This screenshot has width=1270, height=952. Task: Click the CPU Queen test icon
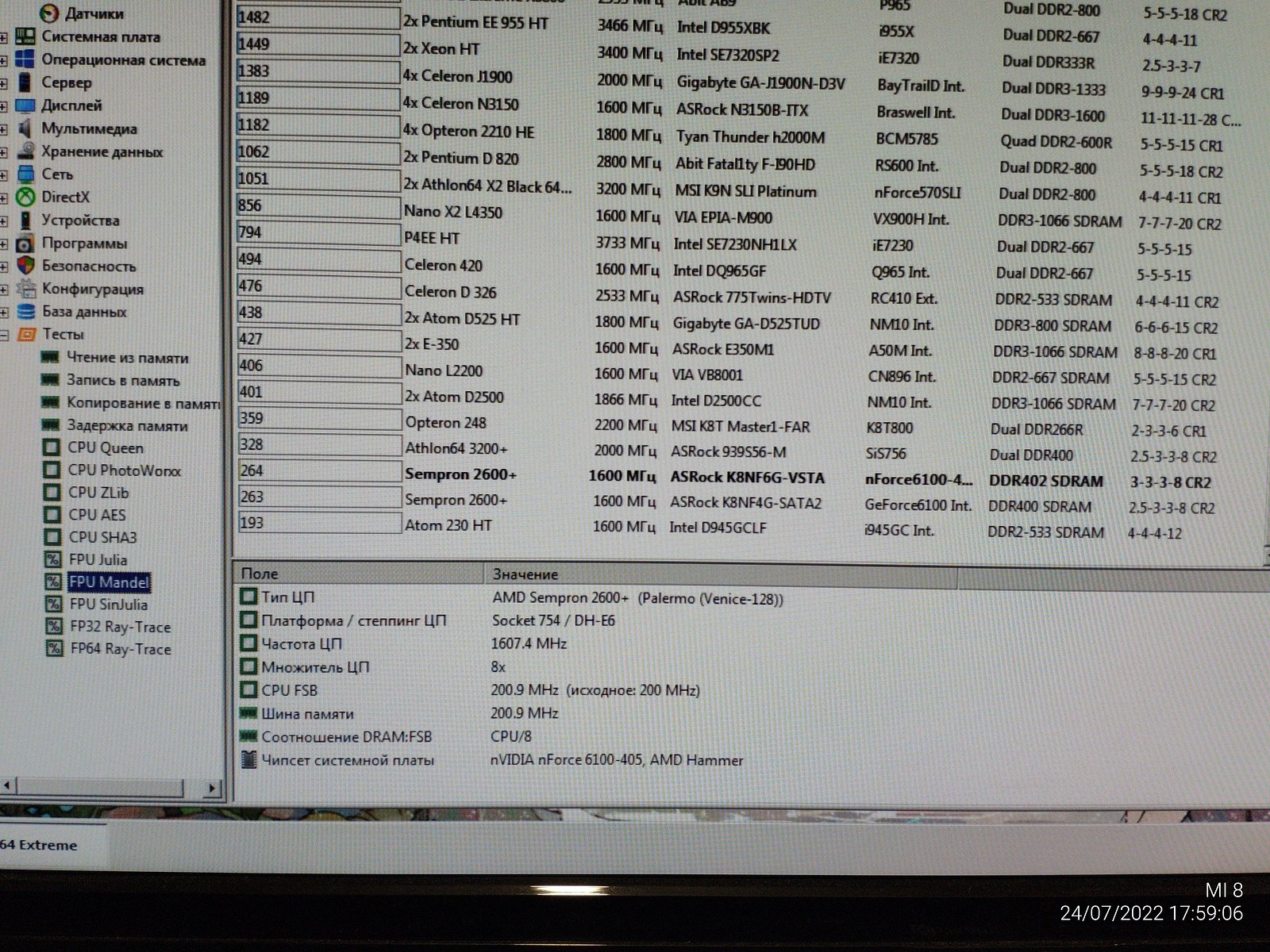click(52, 447)
